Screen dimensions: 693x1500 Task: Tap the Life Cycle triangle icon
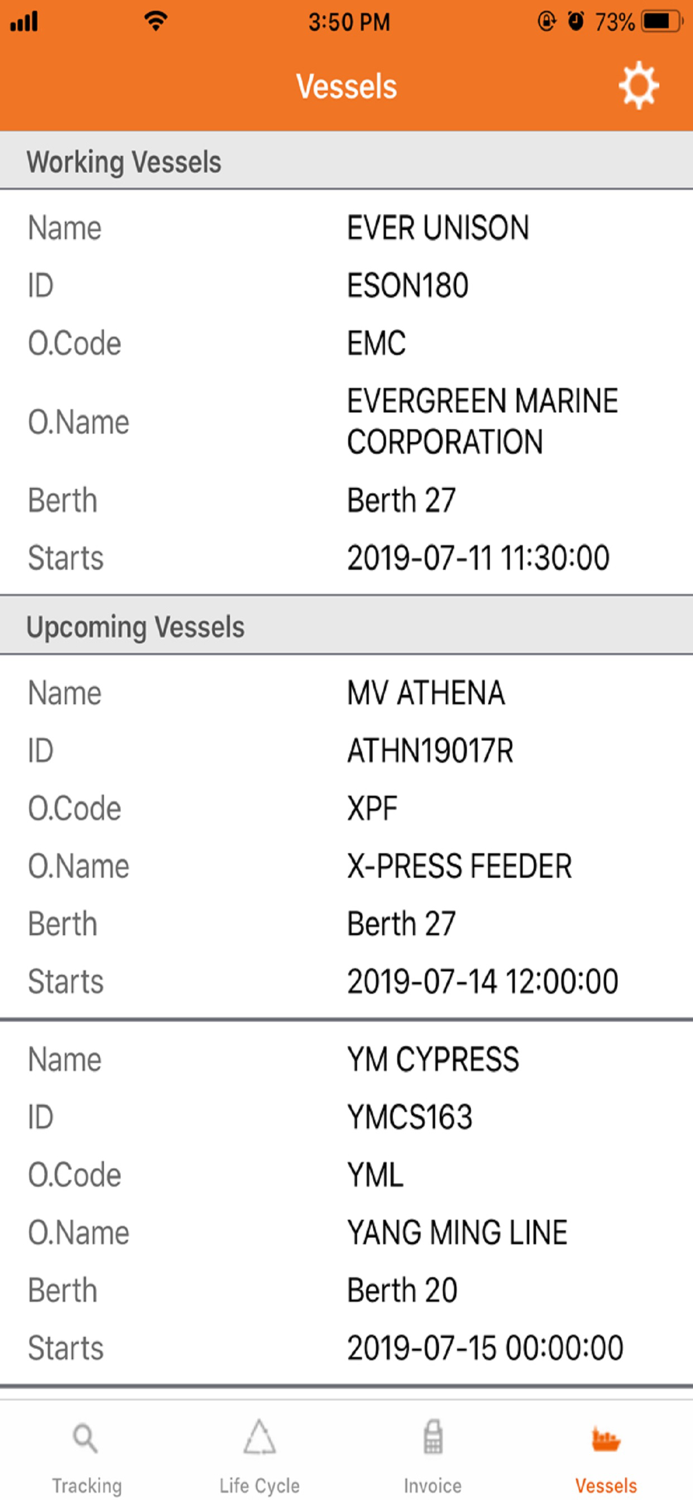(259, 1438)
